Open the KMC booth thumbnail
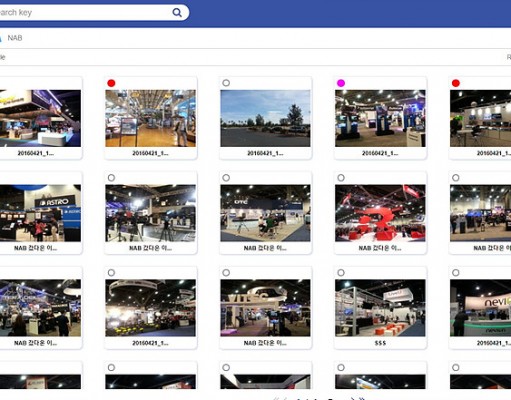This screenshot has height=400, width=511. pyautogui.click(x=265, y=213)
